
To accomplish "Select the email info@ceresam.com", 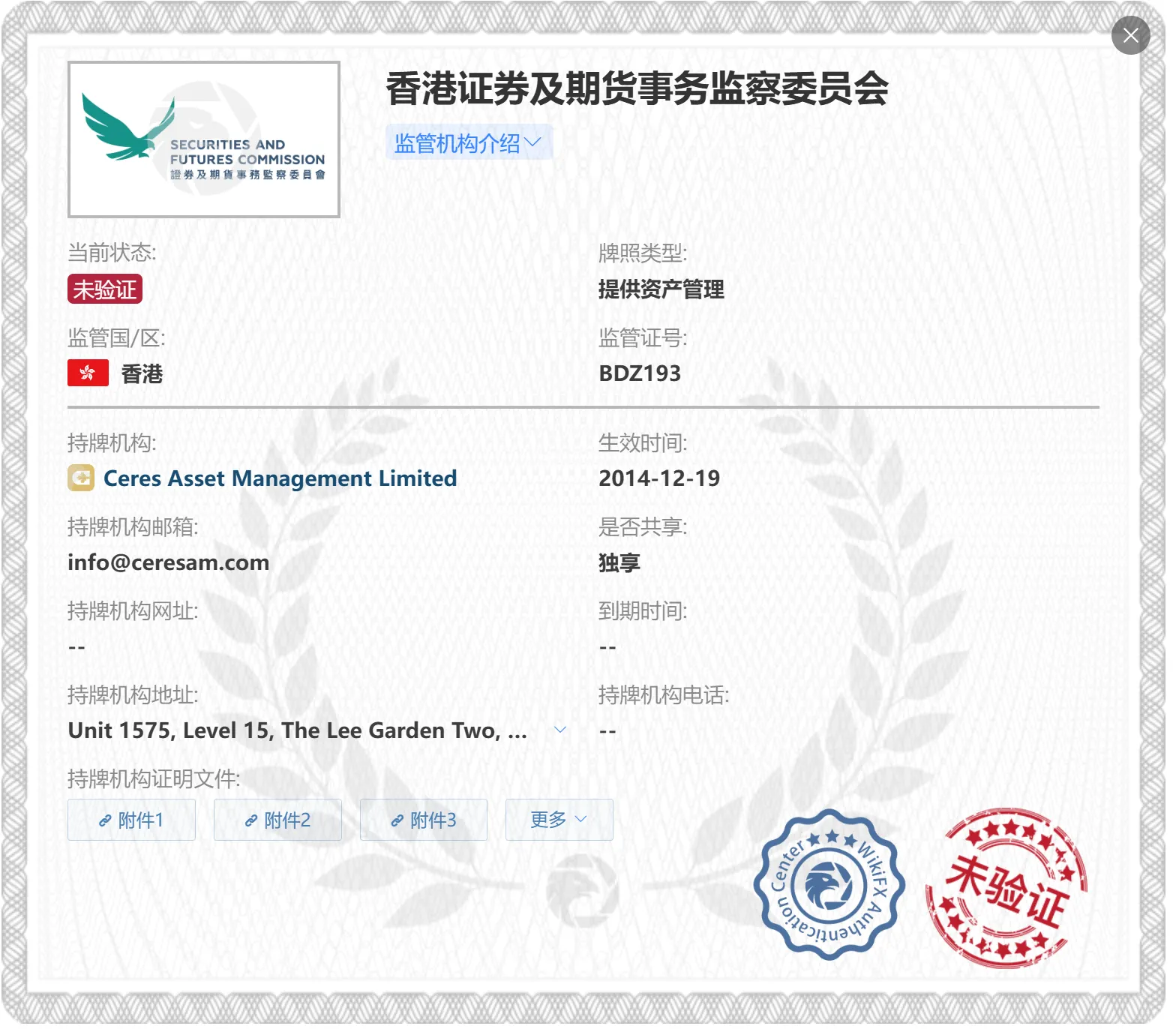I will coord(169,562).
